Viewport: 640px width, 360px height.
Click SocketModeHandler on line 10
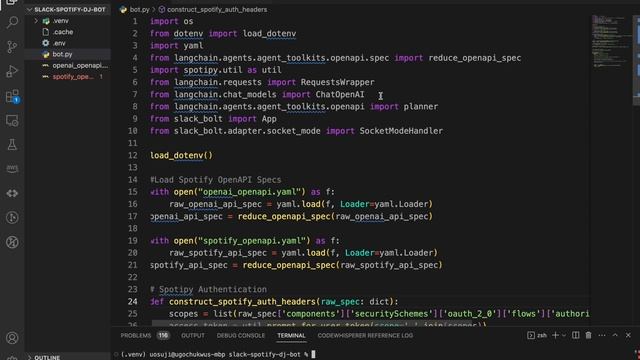(401, 131)
